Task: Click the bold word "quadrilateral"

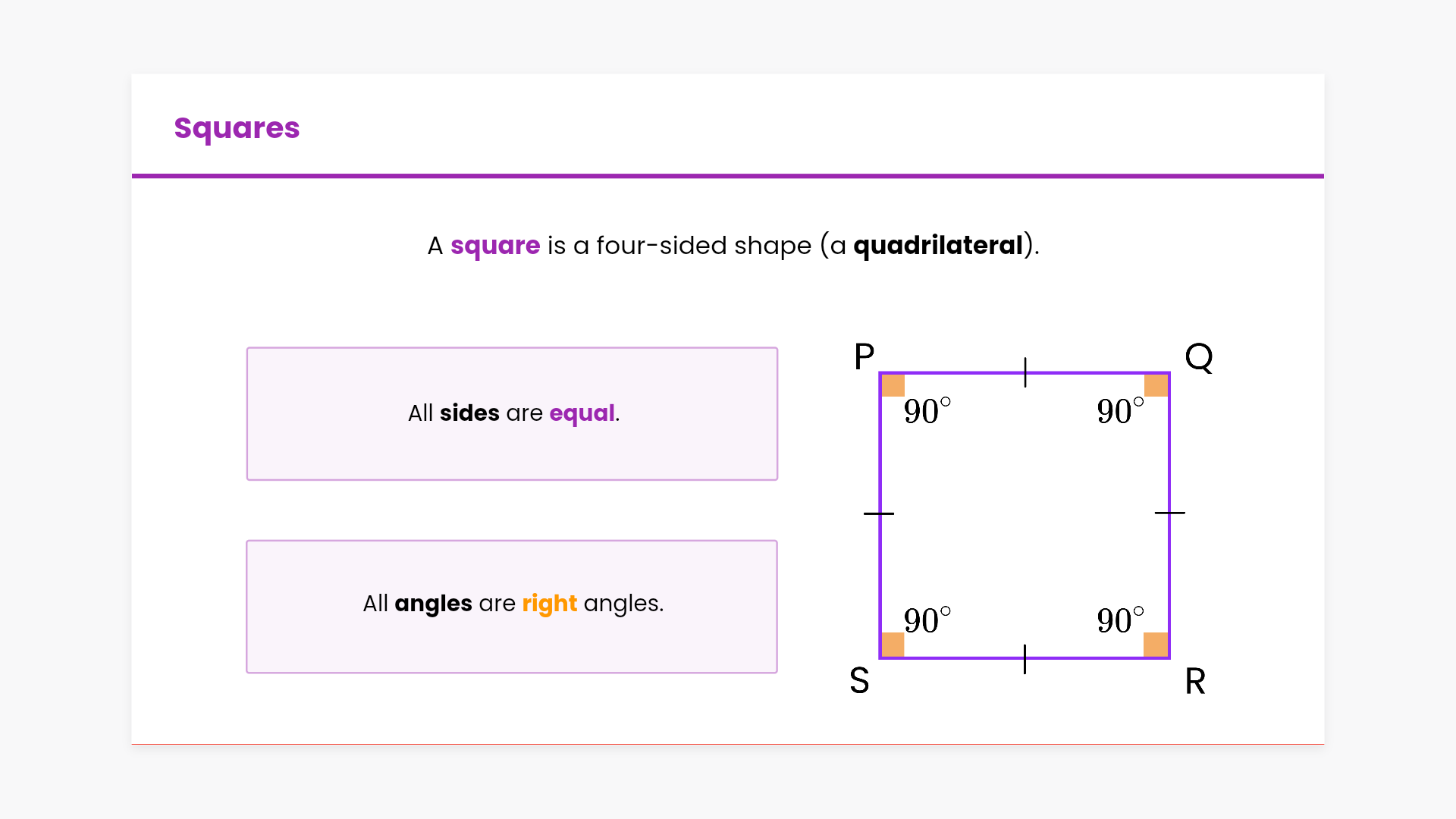Action: 938,246
